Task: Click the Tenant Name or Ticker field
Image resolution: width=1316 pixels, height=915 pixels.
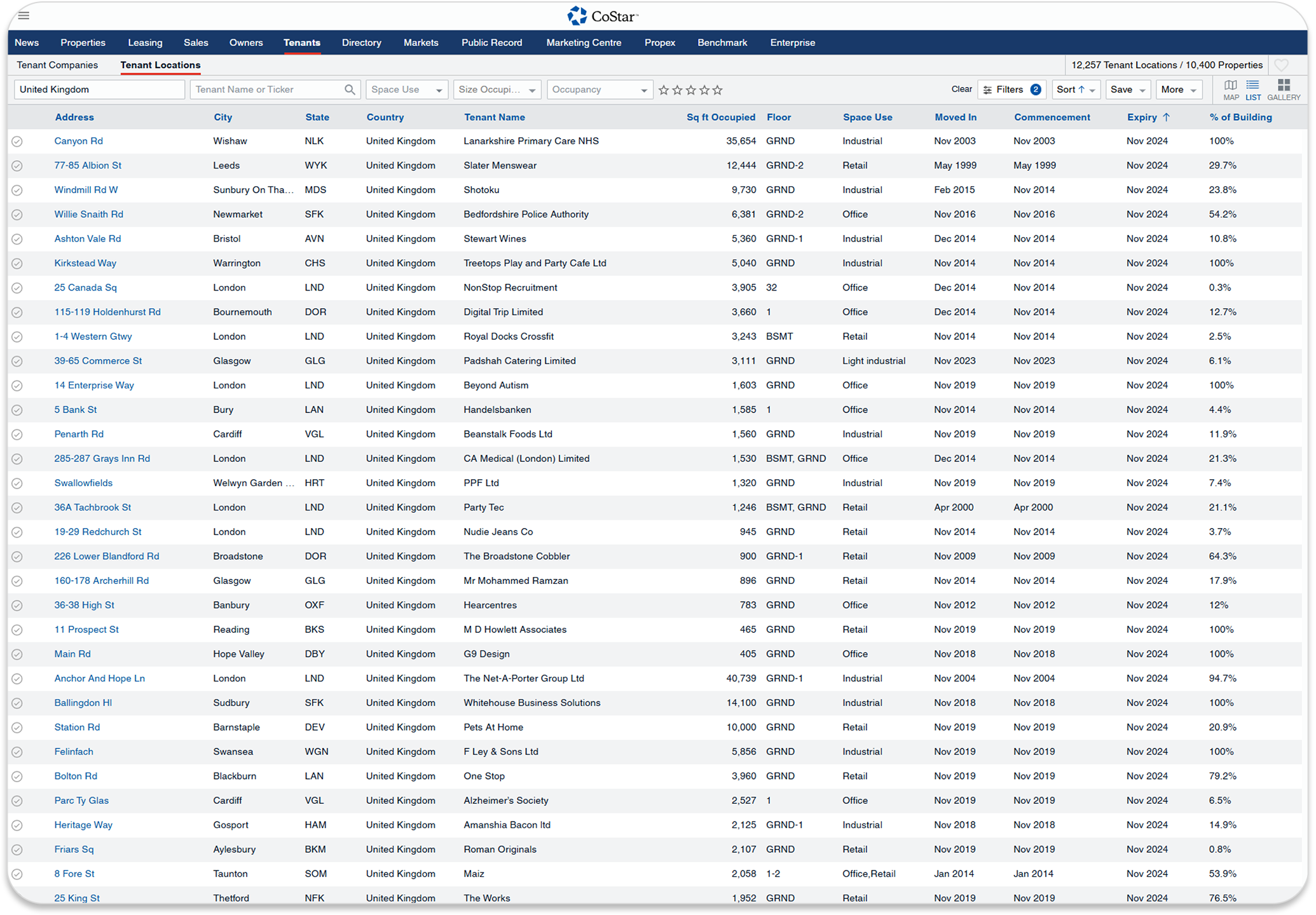Action: (267, 90)
